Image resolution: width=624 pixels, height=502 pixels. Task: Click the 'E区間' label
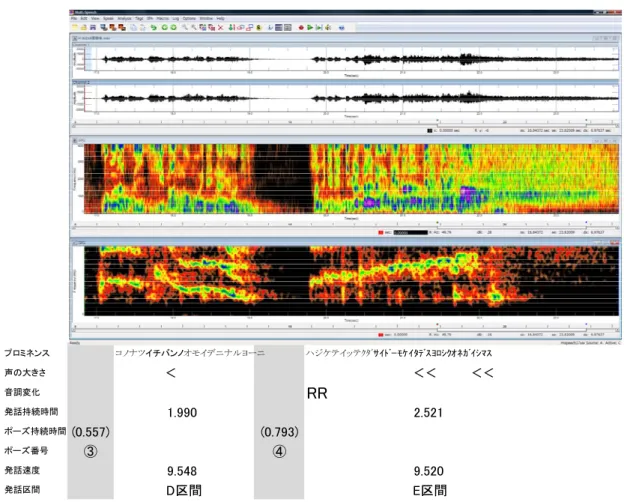pyautogui.click(x=429, y=490)
